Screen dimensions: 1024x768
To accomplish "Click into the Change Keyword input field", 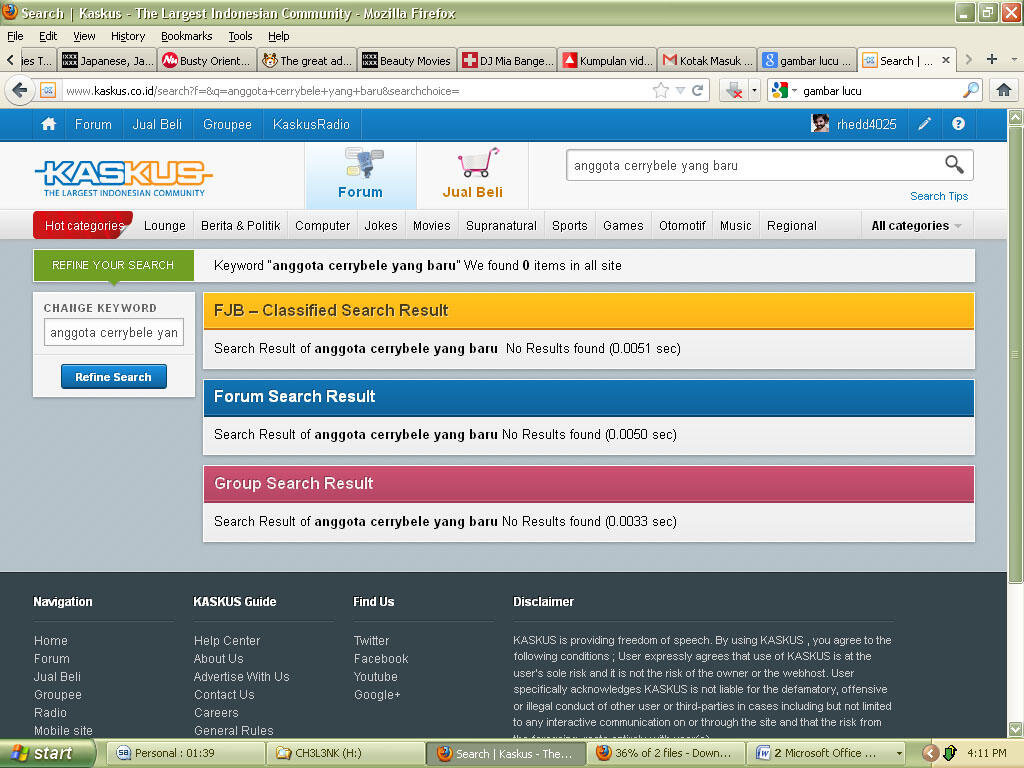I will tap(114, 332).
